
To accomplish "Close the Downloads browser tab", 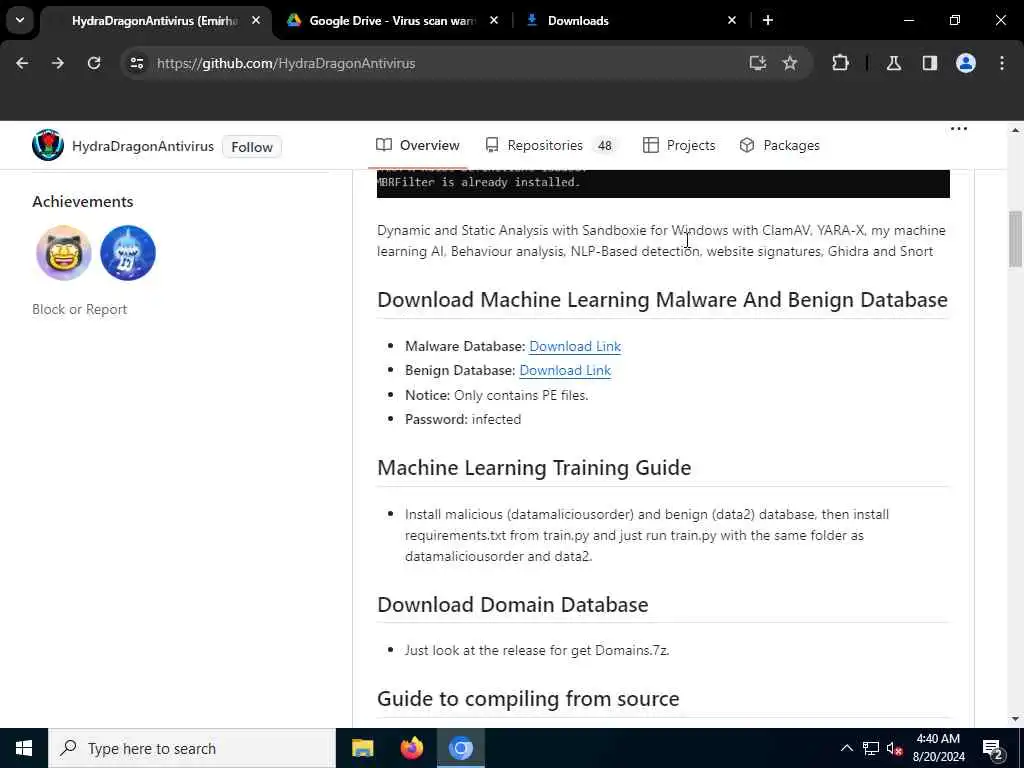I will (x=731, y=21).
